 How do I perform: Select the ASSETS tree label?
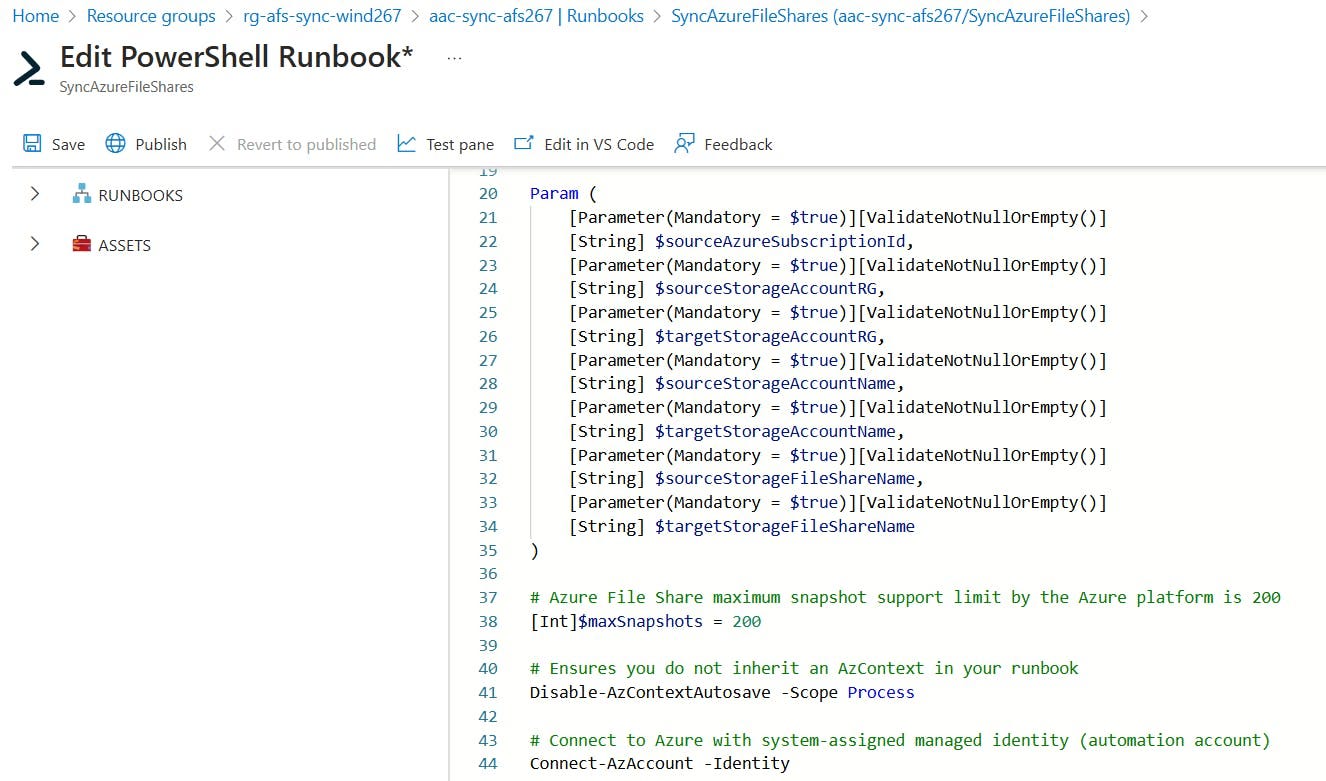tap(124, 245)
